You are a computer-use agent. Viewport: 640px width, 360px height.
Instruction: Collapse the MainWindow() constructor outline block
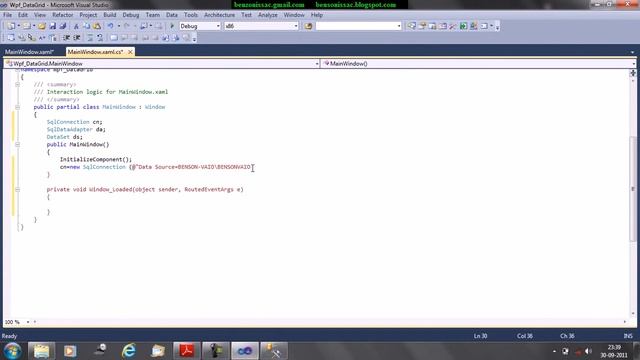tap(18, 144)
